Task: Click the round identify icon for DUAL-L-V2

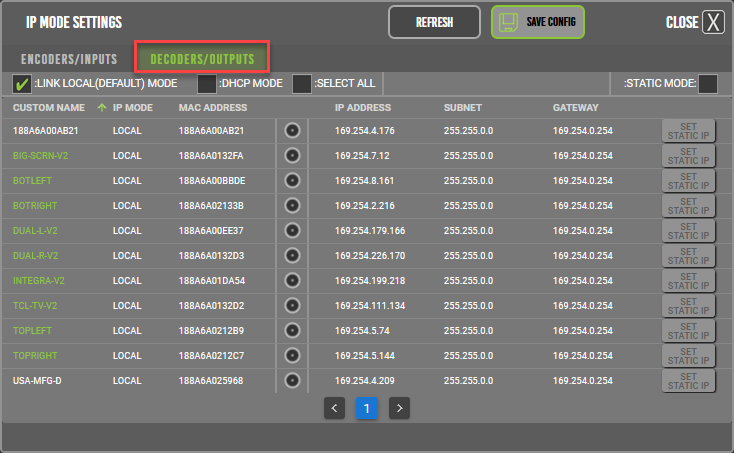Action: point(292,231)
